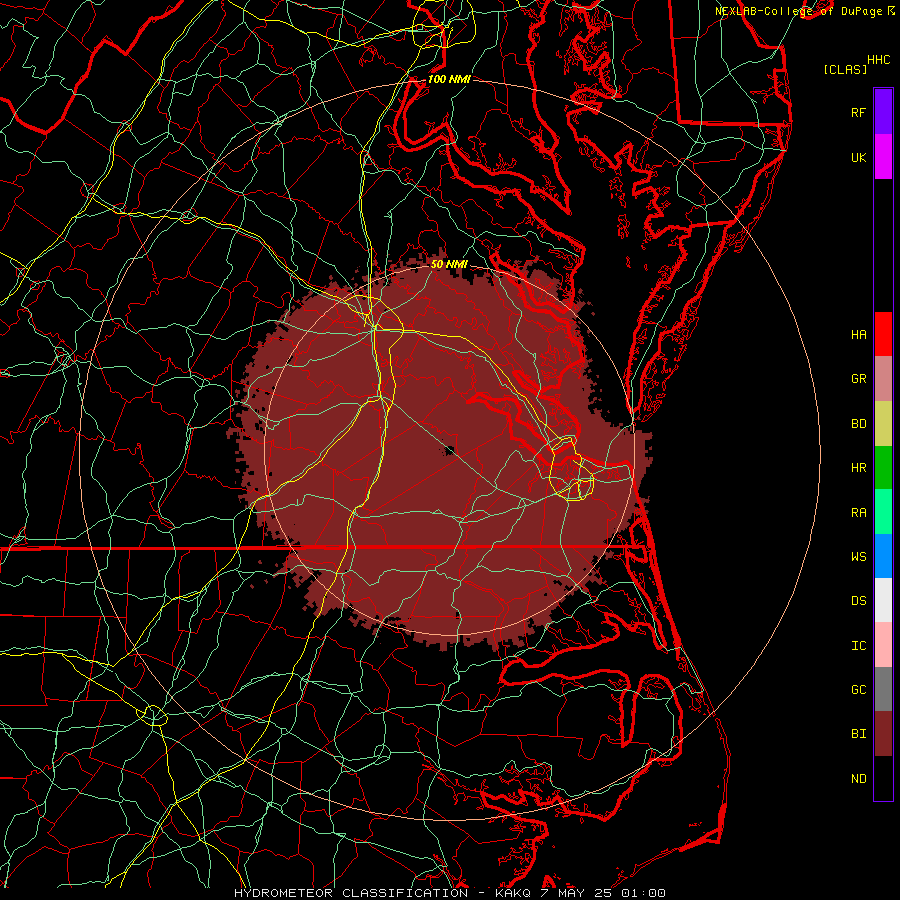This screenshot has width=900, height=900.
Task: Click the 'BI' legend label
Action: click(x=858, y=734)
